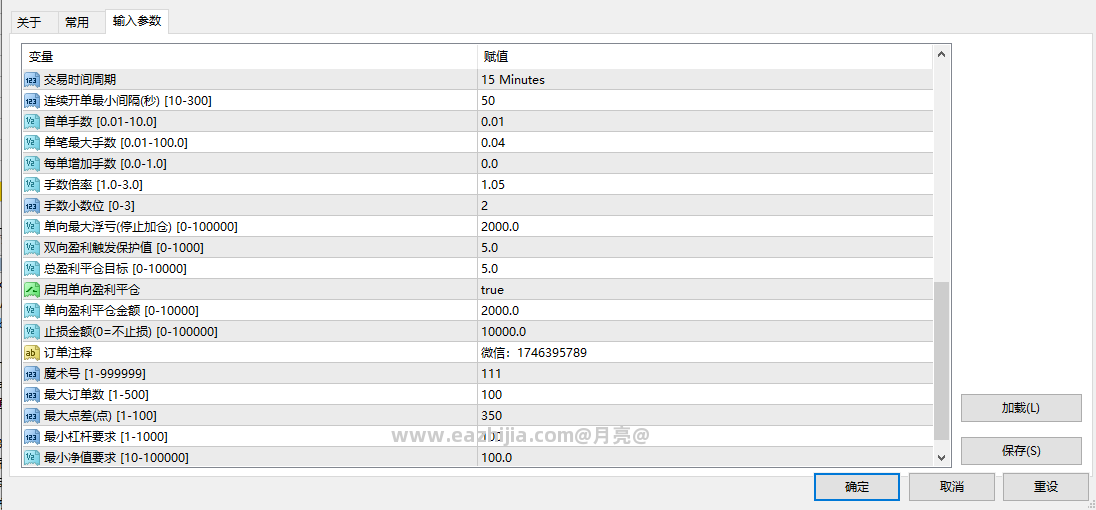Open the 15 Minutes timeframe value
Screen dimensions: 1096x510
pos(705,80)
